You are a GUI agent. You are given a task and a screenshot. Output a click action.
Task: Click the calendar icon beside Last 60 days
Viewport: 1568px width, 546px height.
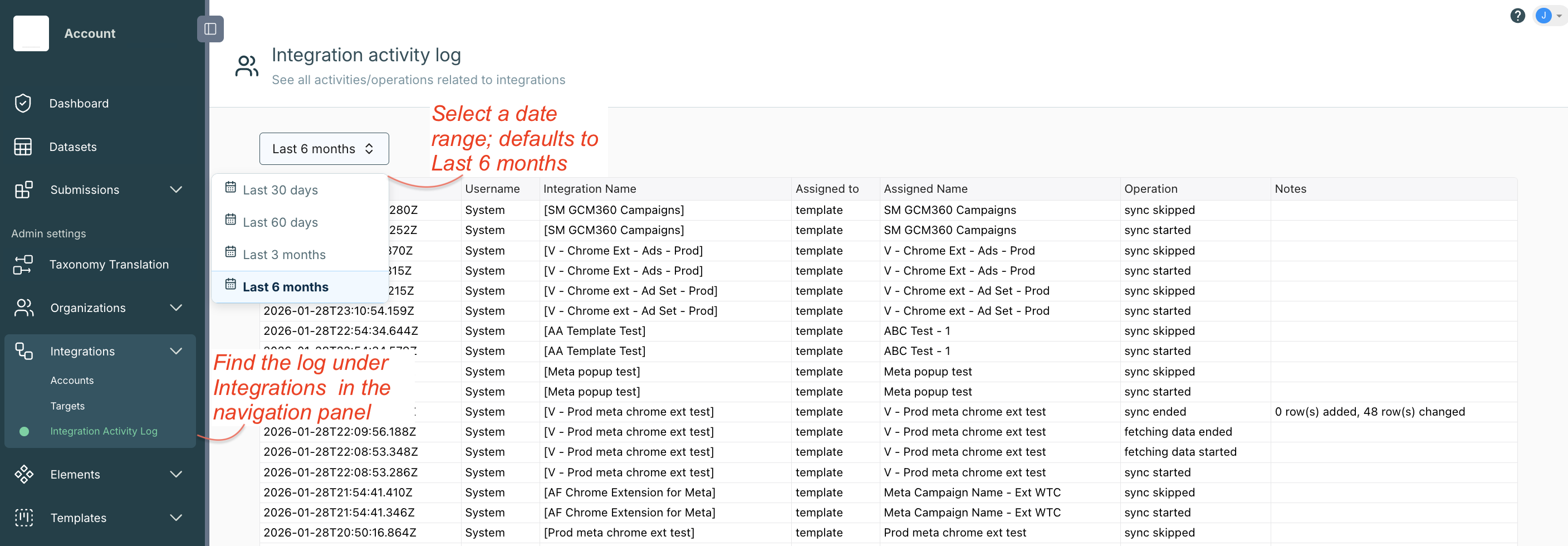pos(231,220)
